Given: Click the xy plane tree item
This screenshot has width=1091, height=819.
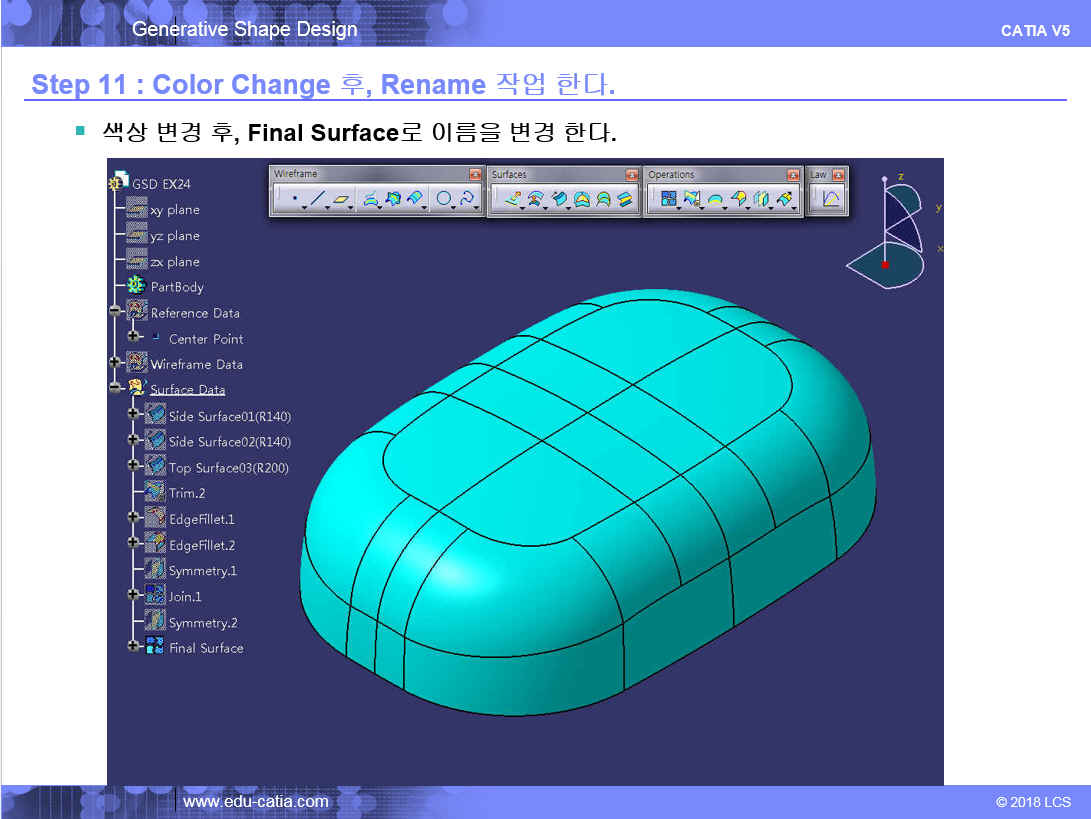Looking at the screenshot, I should point(174,210).
